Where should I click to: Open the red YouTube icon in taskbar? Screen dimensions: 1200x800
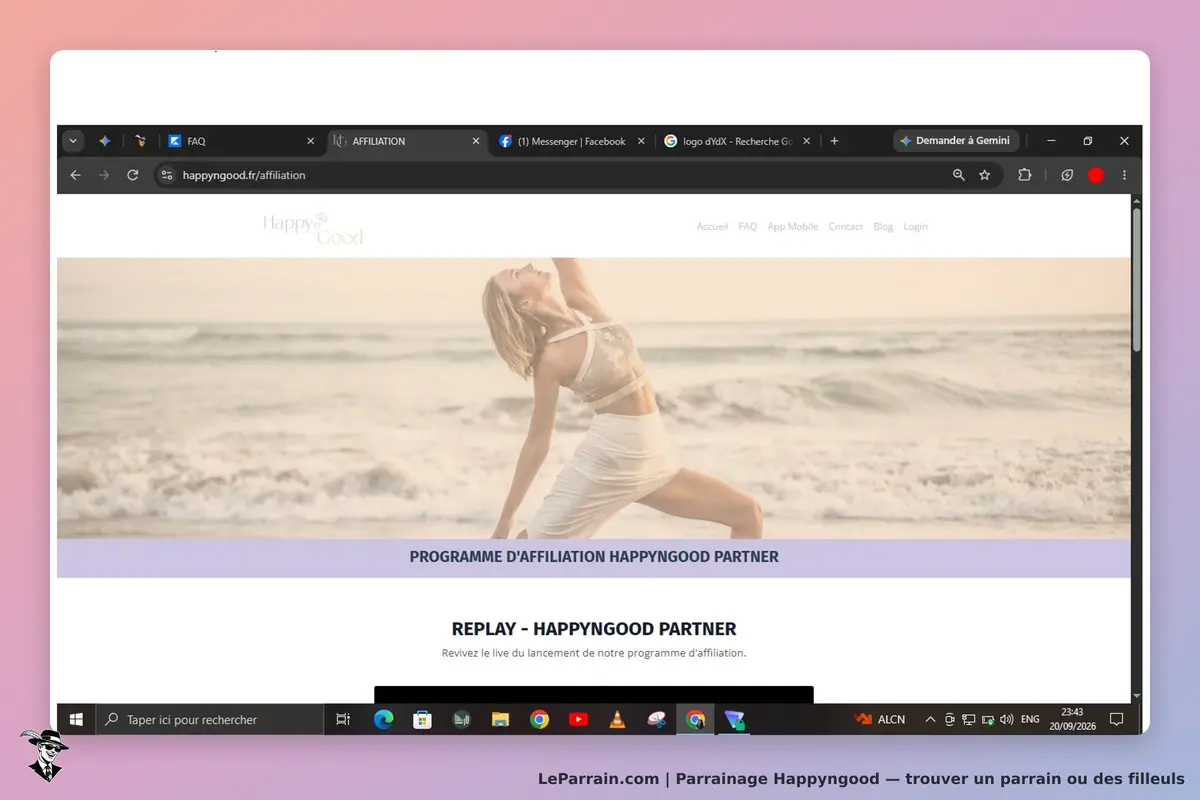(578, 719)
